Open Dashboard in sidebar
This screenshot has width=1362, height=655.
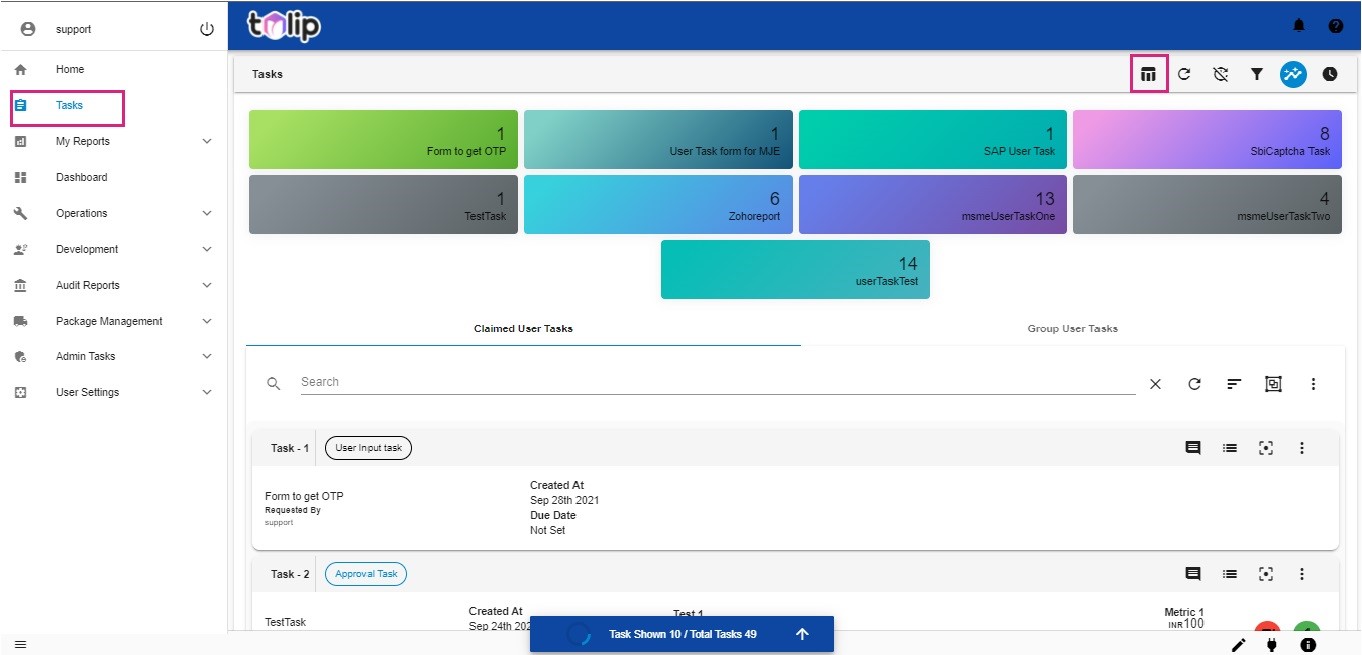82,177
